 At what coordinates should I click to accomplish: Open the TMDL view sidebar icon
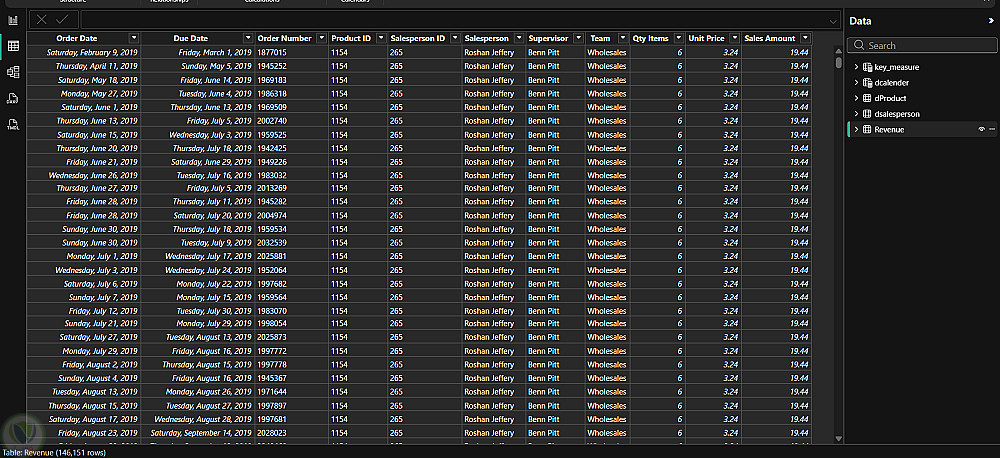tap(13, 124)
